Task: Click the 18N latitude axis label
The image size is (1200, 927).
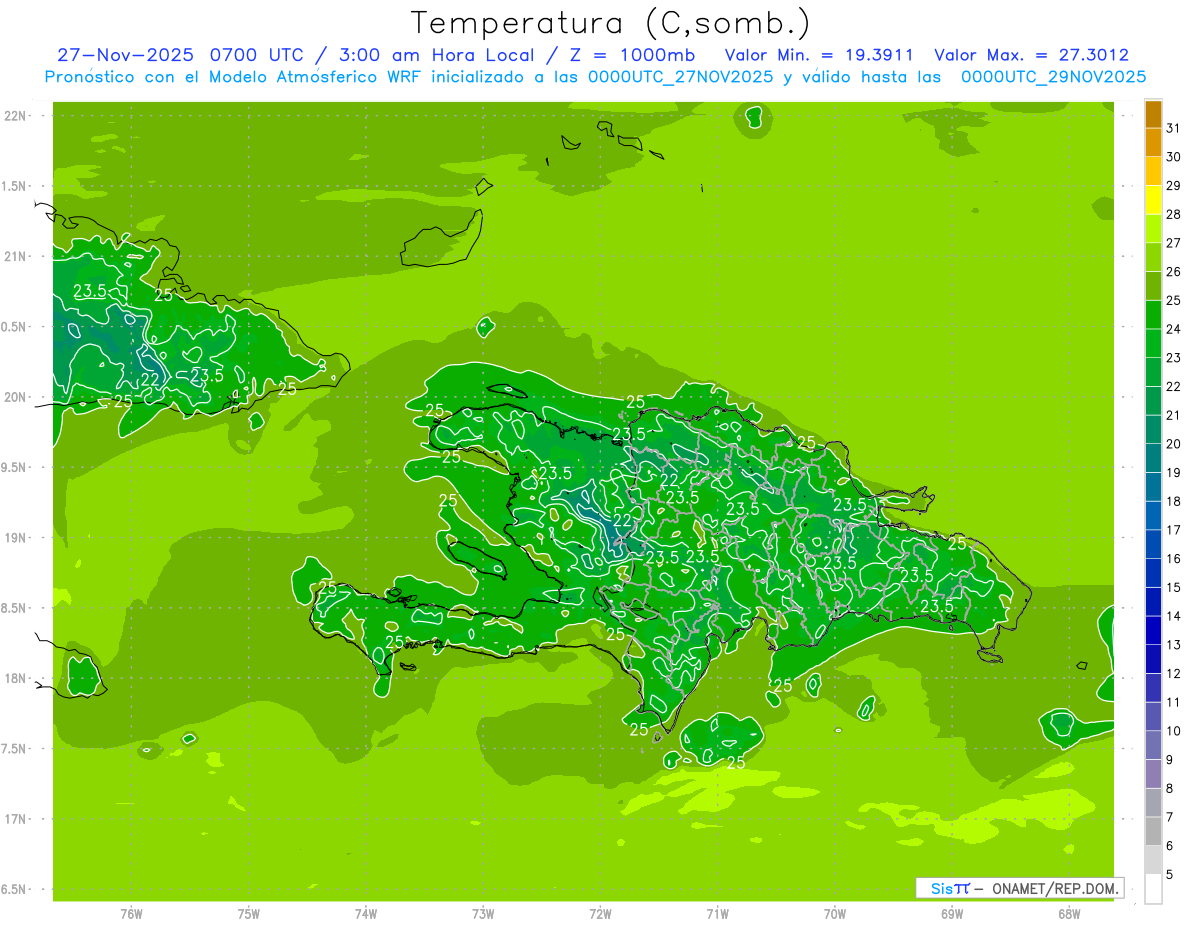Action: click(x=15, y=678)
